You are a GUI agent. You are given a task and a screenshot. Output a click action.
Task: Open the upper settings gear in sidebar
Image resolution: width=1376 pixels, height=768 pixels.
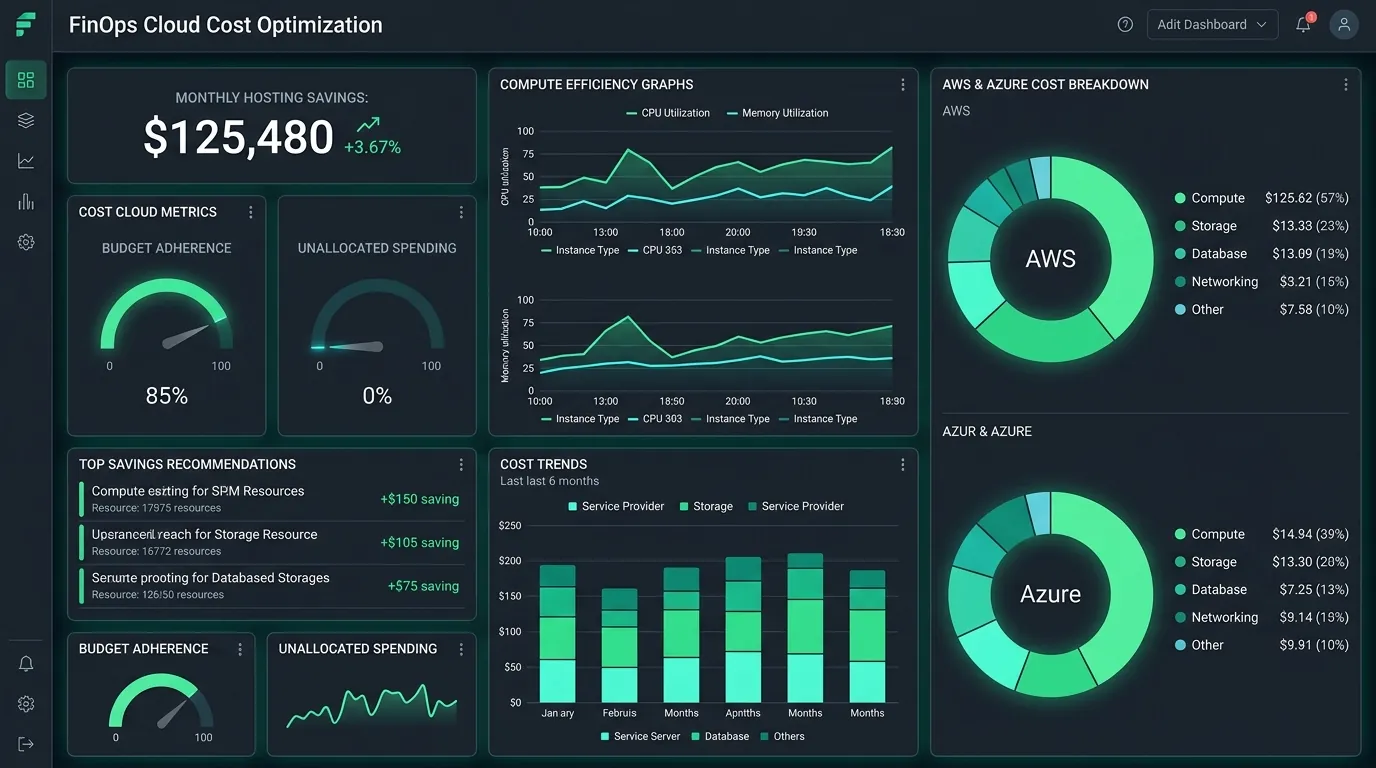26,242
